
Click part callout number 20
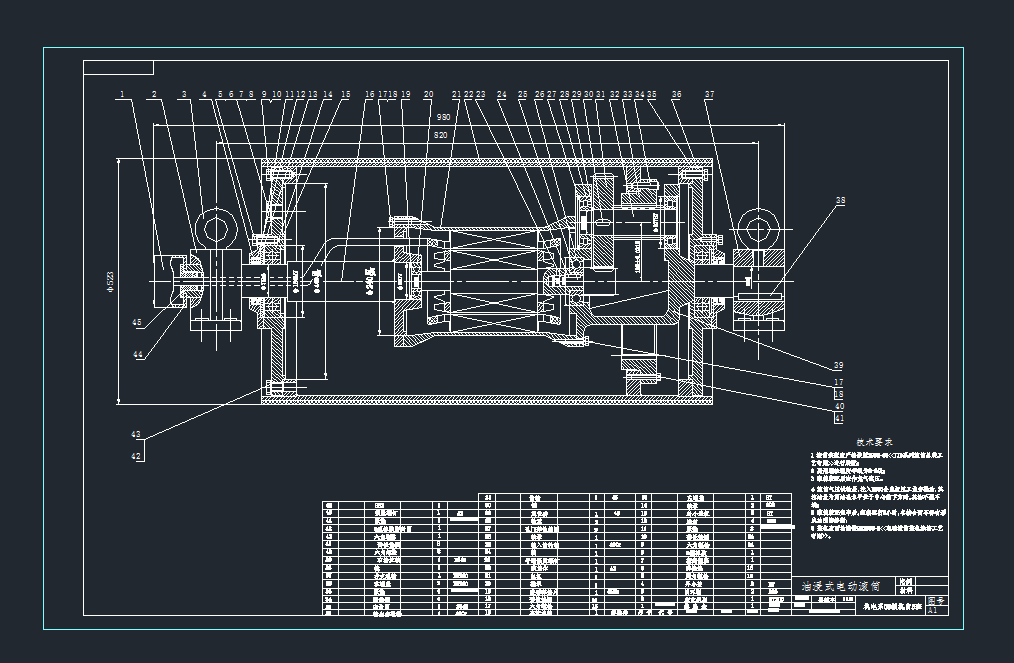(428, 95)
